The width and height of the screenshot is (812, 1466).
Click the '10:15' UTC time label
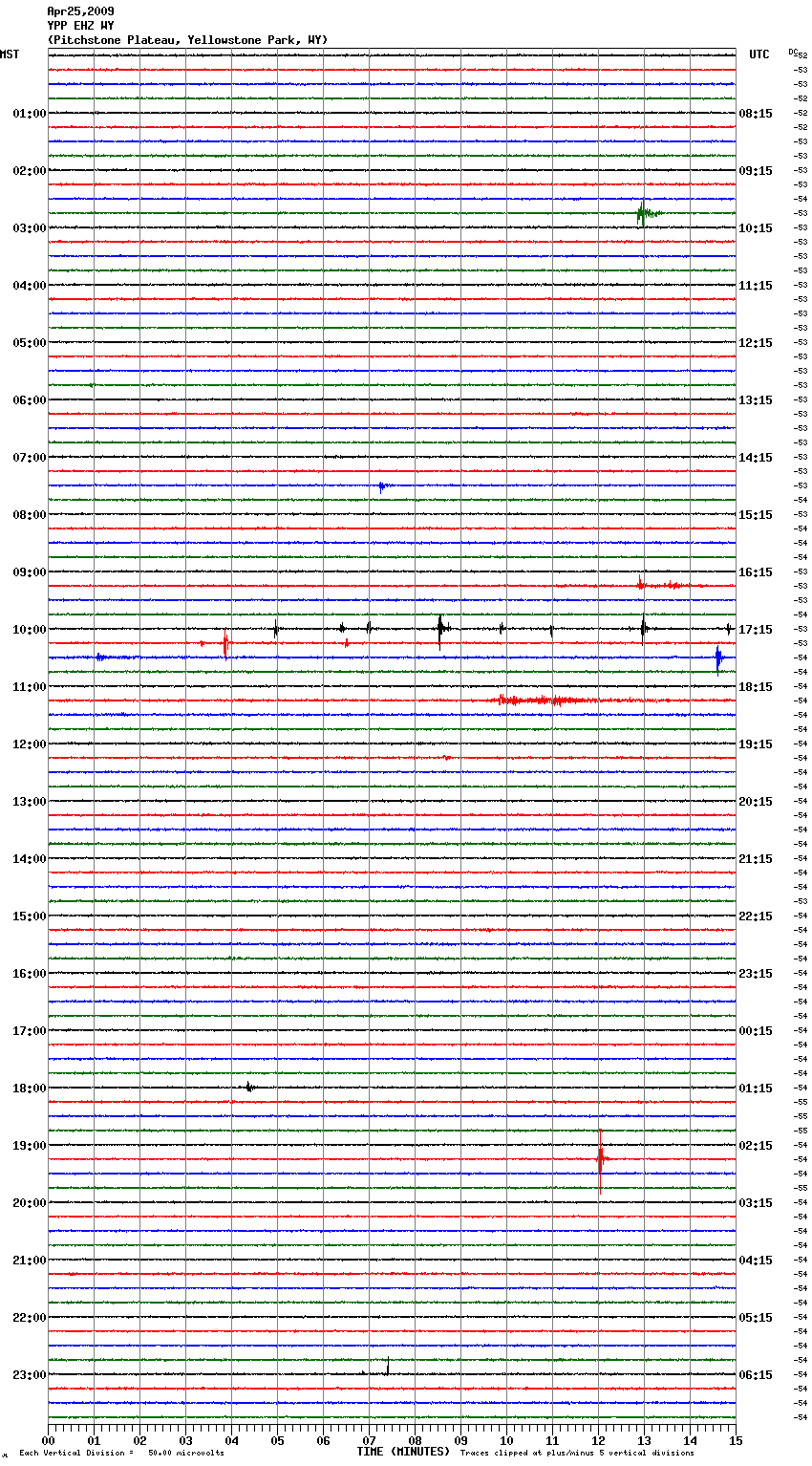click(756, 228)
